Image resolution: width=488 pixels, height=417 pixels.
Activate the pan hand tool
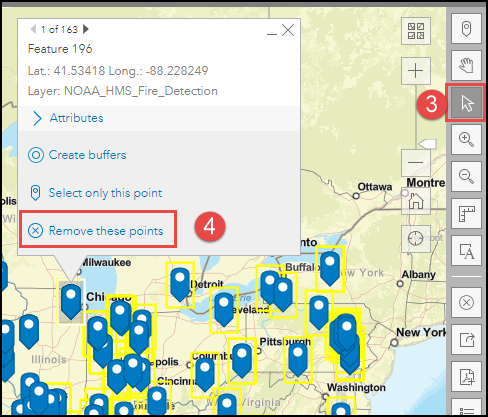(x=466, y=65)
